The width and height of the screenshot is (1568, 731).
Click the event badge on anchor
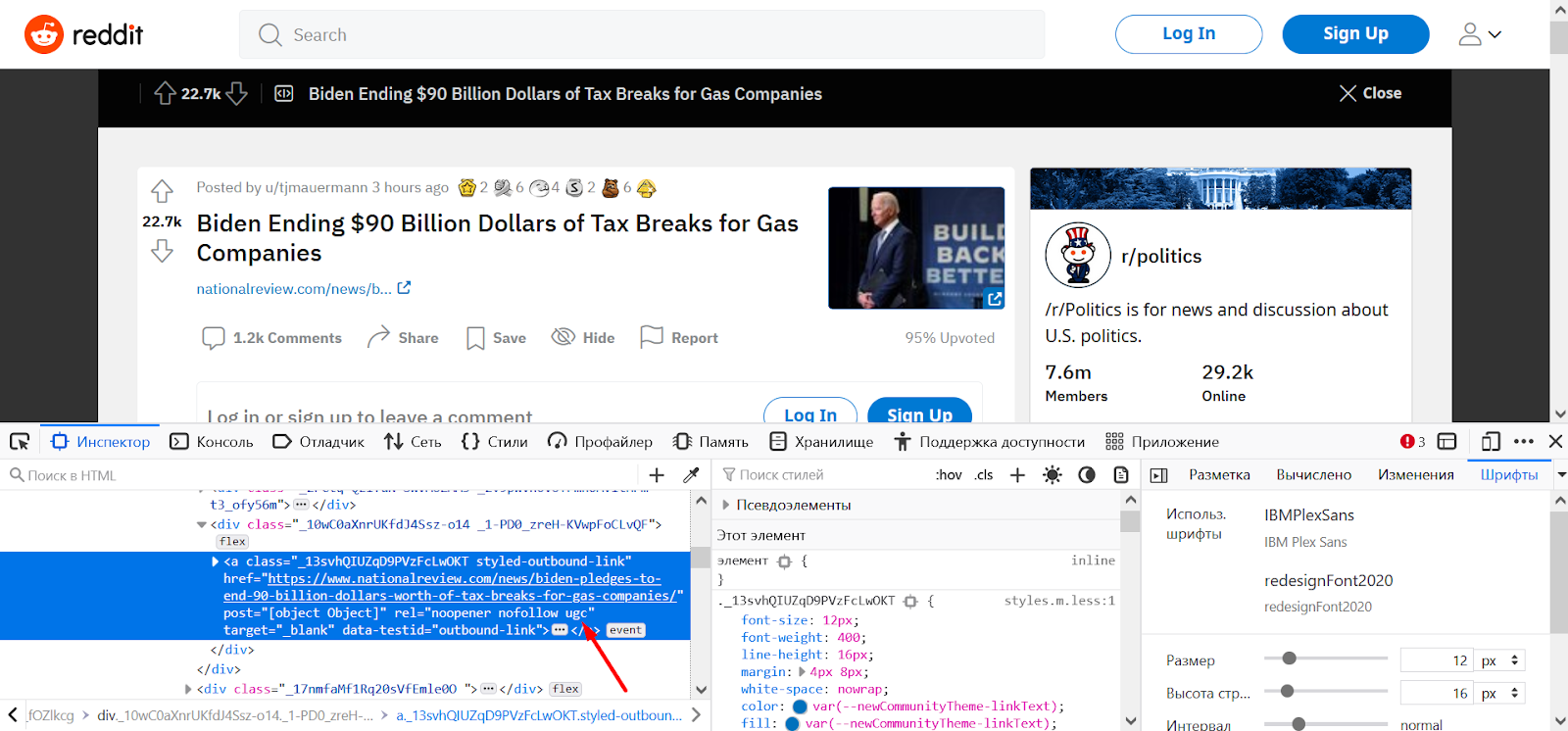[x=625, y=630]
